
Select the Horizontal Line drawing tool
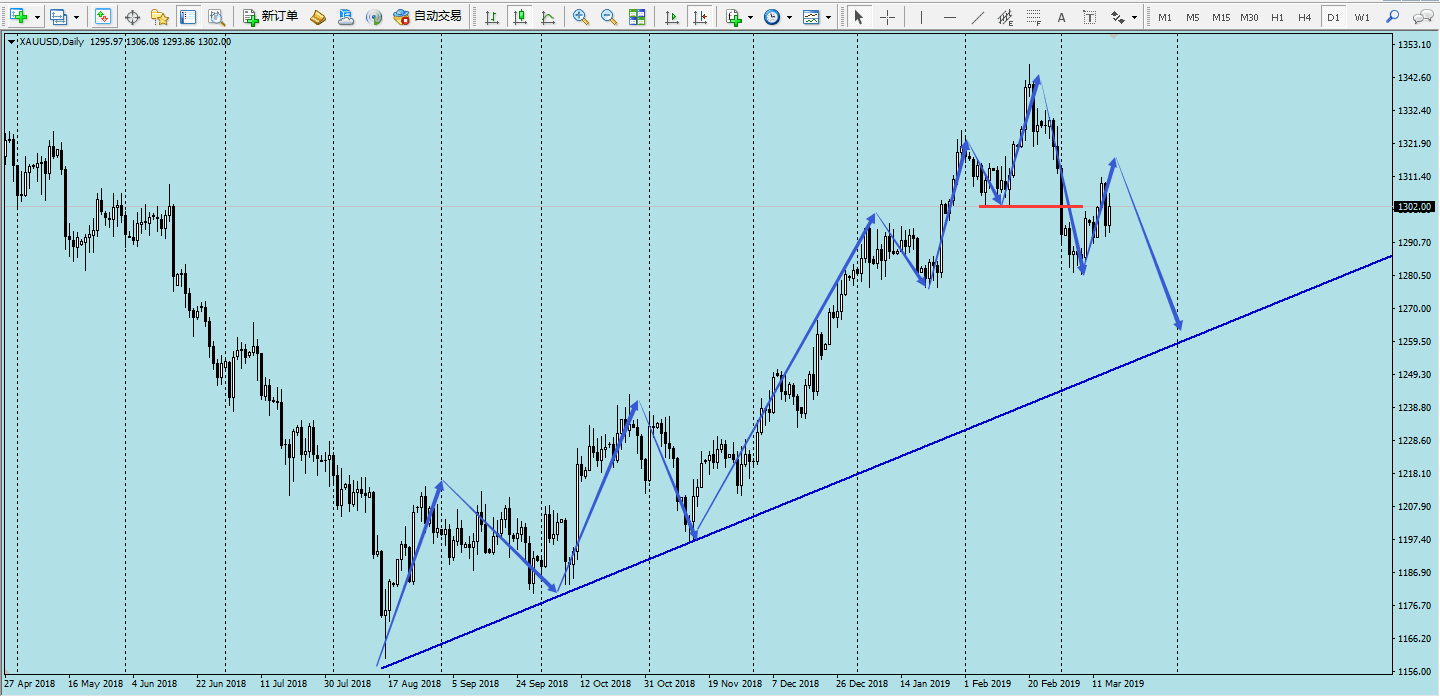(x=950, y=17)
